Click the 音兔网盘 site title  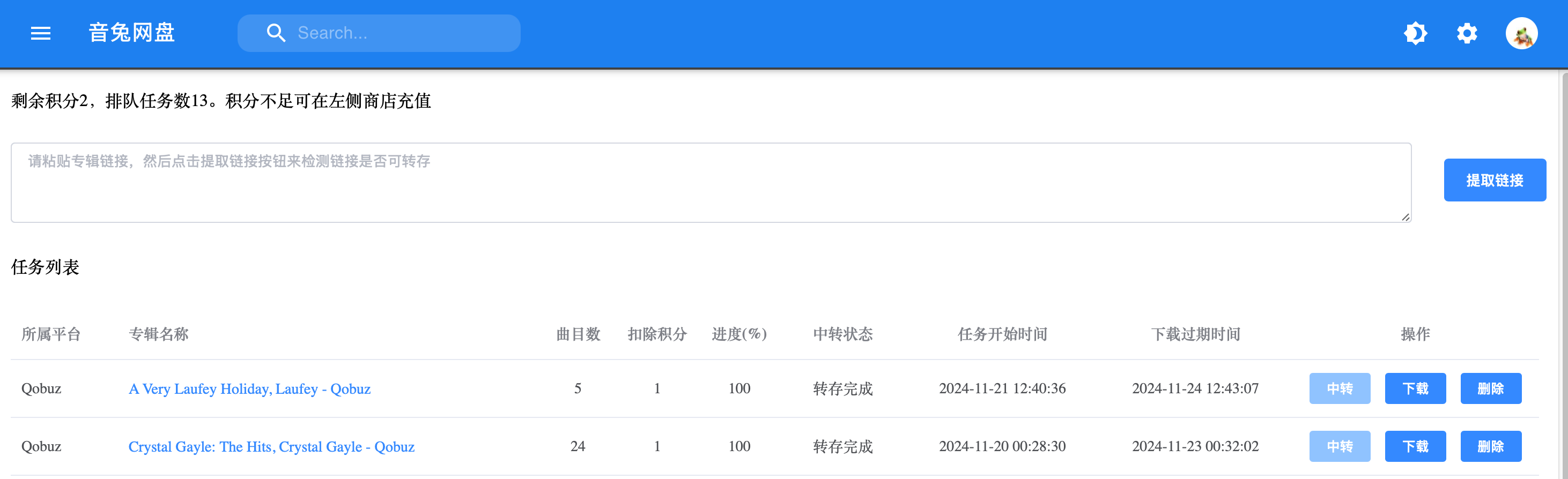click(x=132, y=33)
